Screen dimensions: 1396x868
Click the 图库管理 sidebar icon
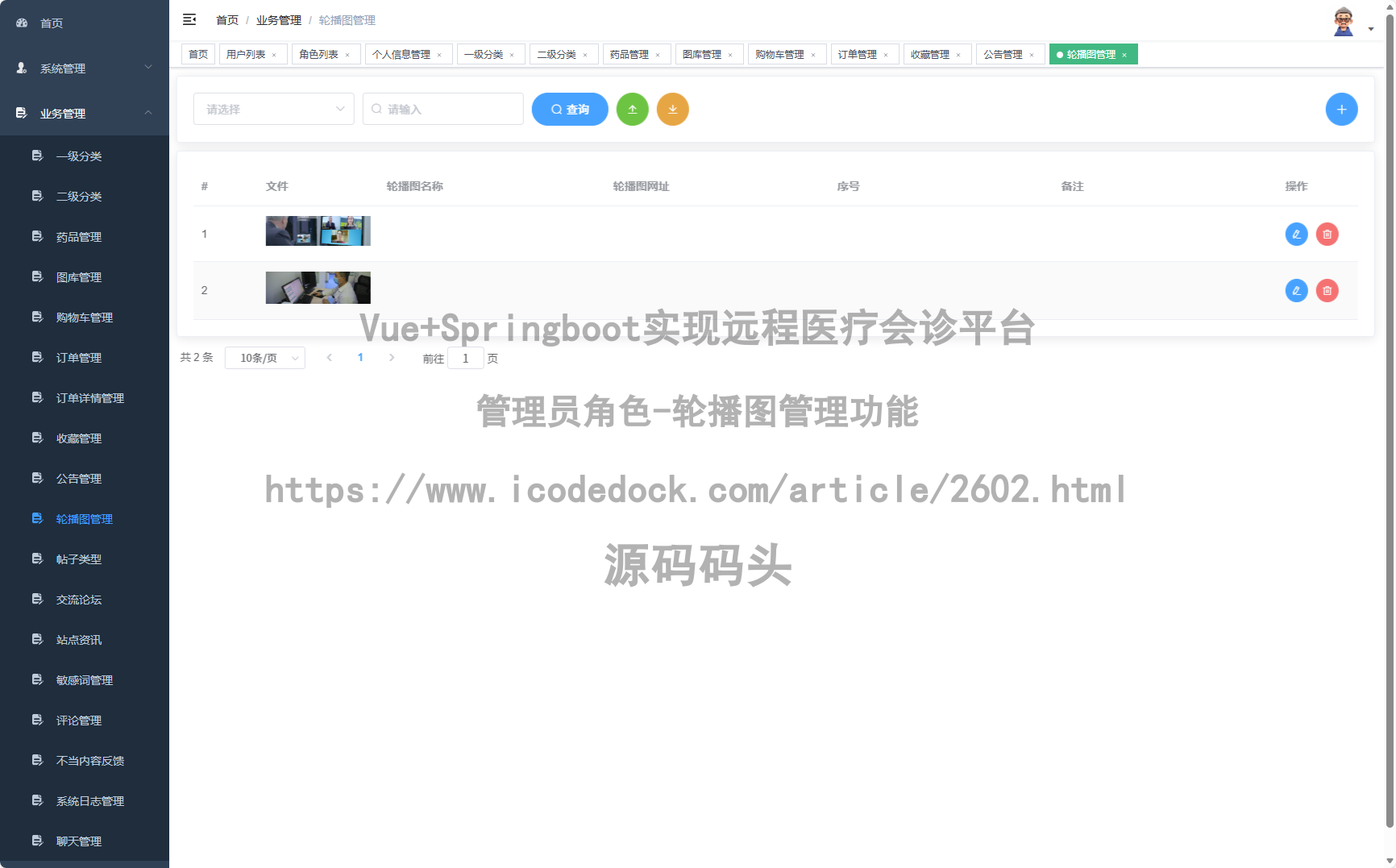point(37,276)
